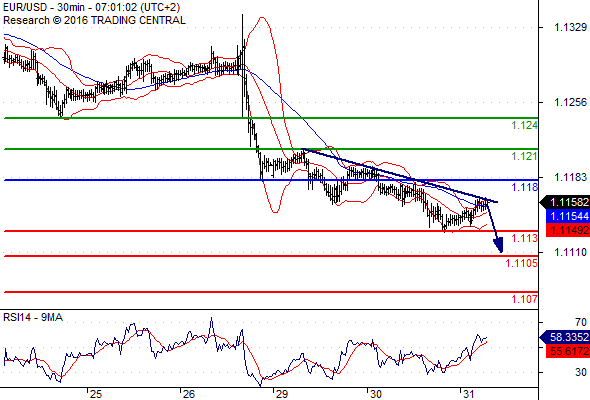590x400 pixels.
Task: Click the EUR/USD 30min chart title
Action: (91, 7)
